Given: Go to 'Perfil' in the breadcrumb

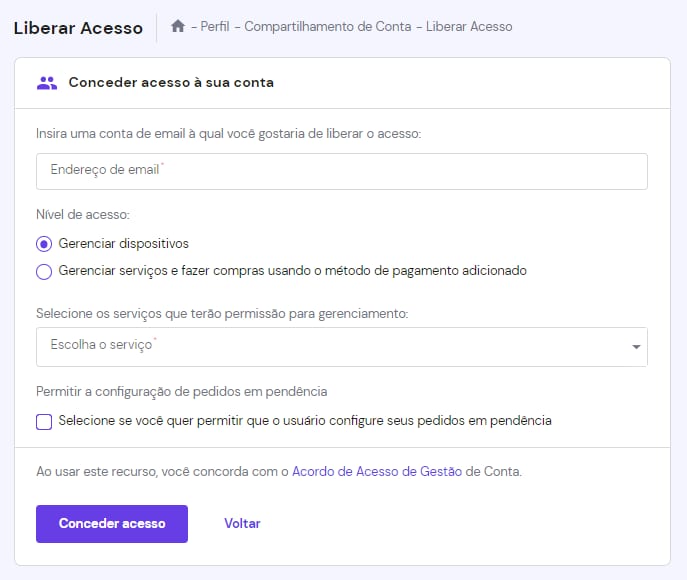Looking at the screenshot, I should 216,27.
